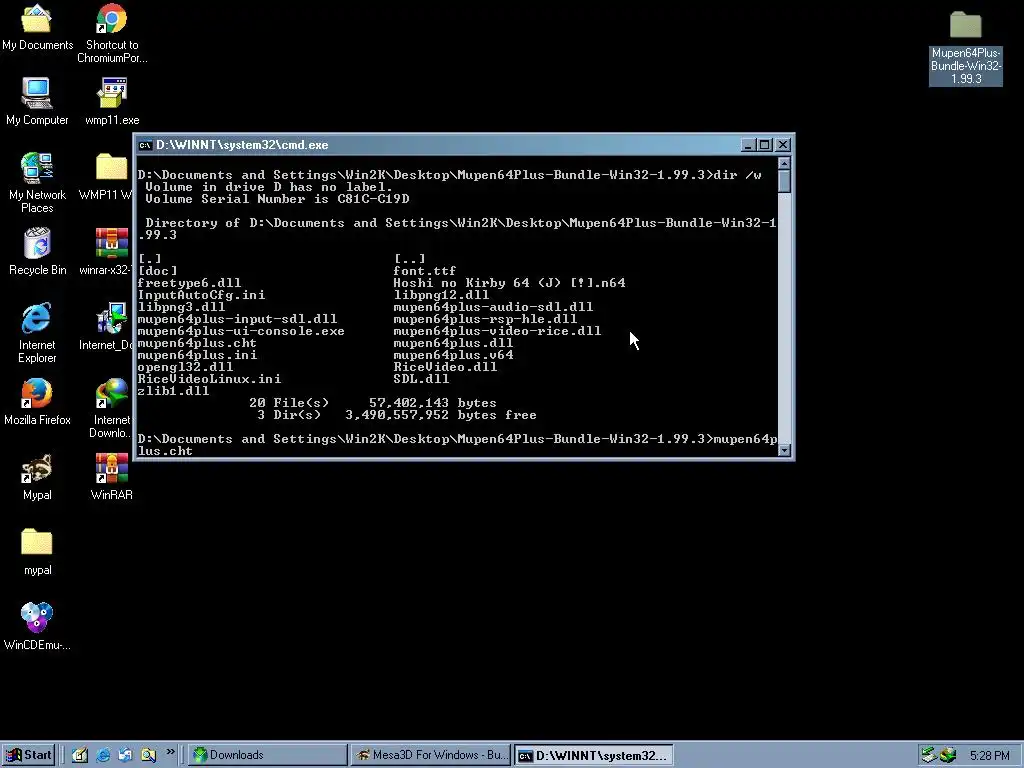Viewport: 1024px width, 768px height.
Task: Select the mypal folder icon
Action: tap(37, 552)
